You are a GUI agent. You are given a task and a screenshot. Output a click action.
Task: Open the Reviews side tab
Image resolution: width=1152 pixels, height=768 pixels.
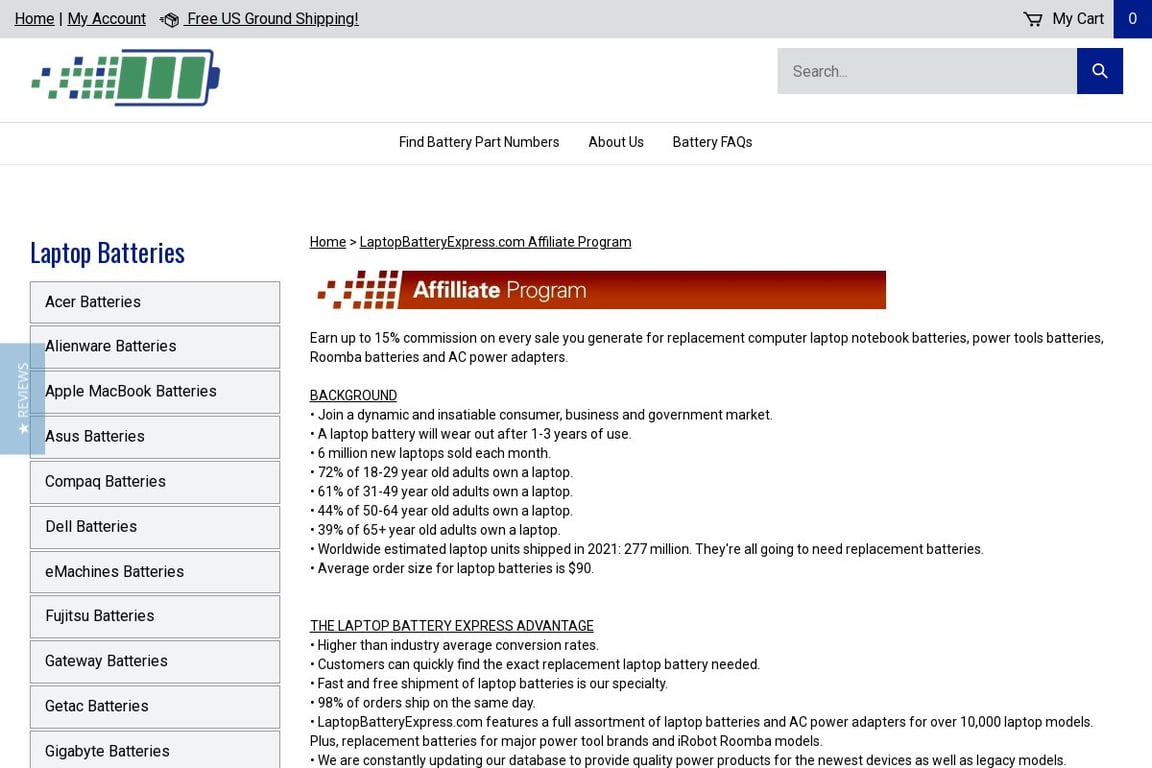[x=23, y=398]
